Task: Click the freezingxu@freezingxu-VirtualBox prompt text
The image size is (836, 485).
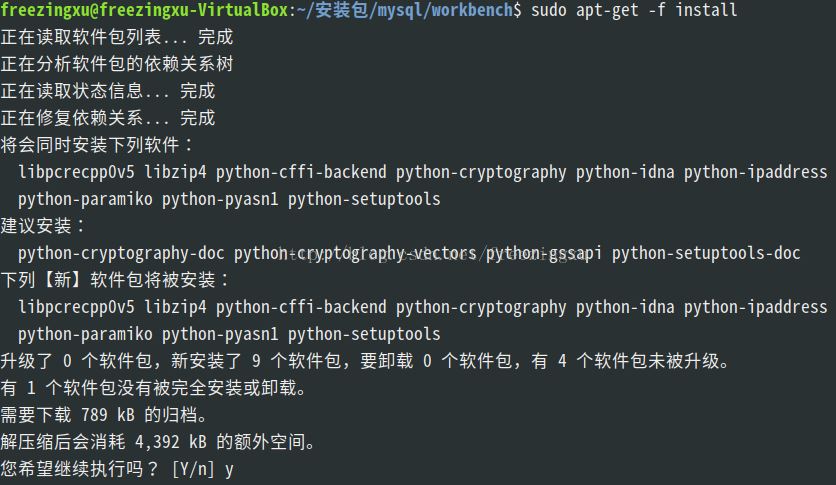Action: [143, 10]
